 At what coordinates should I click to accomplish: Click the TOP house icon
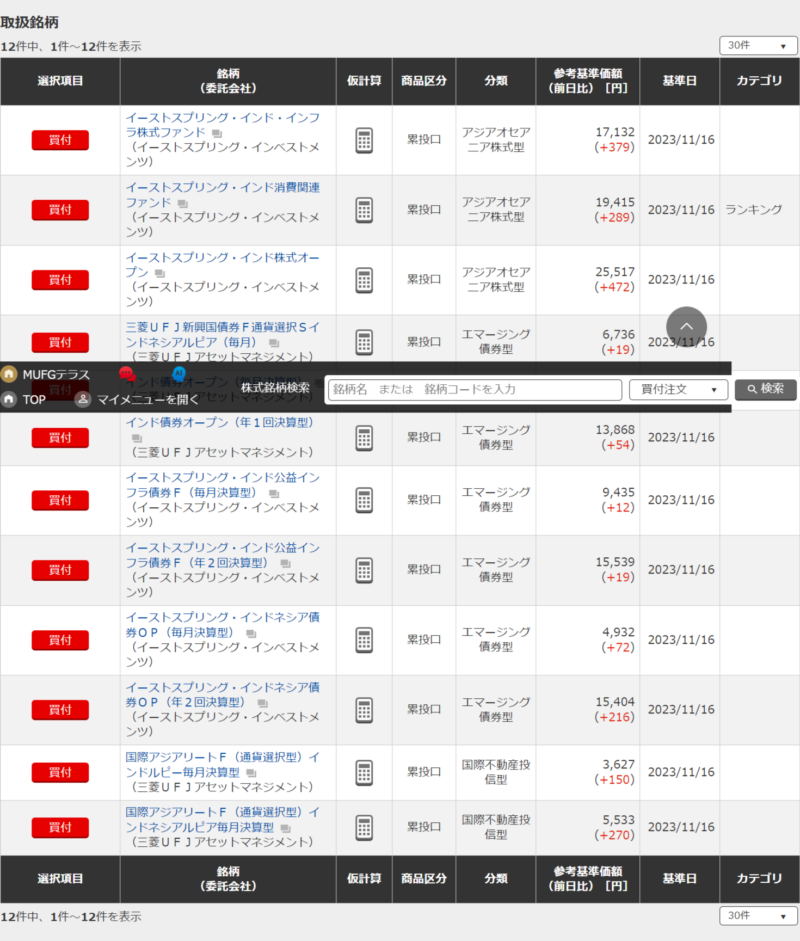pyautogui.click(x=9, y=399)
